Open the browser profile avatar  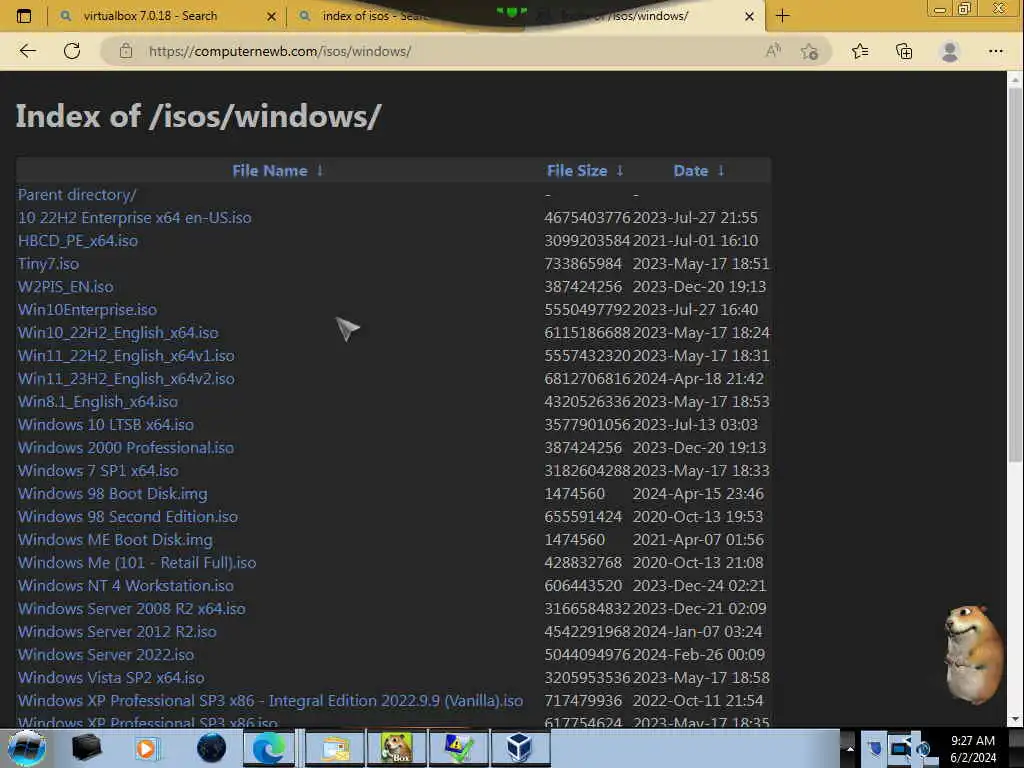click(950, 51)
